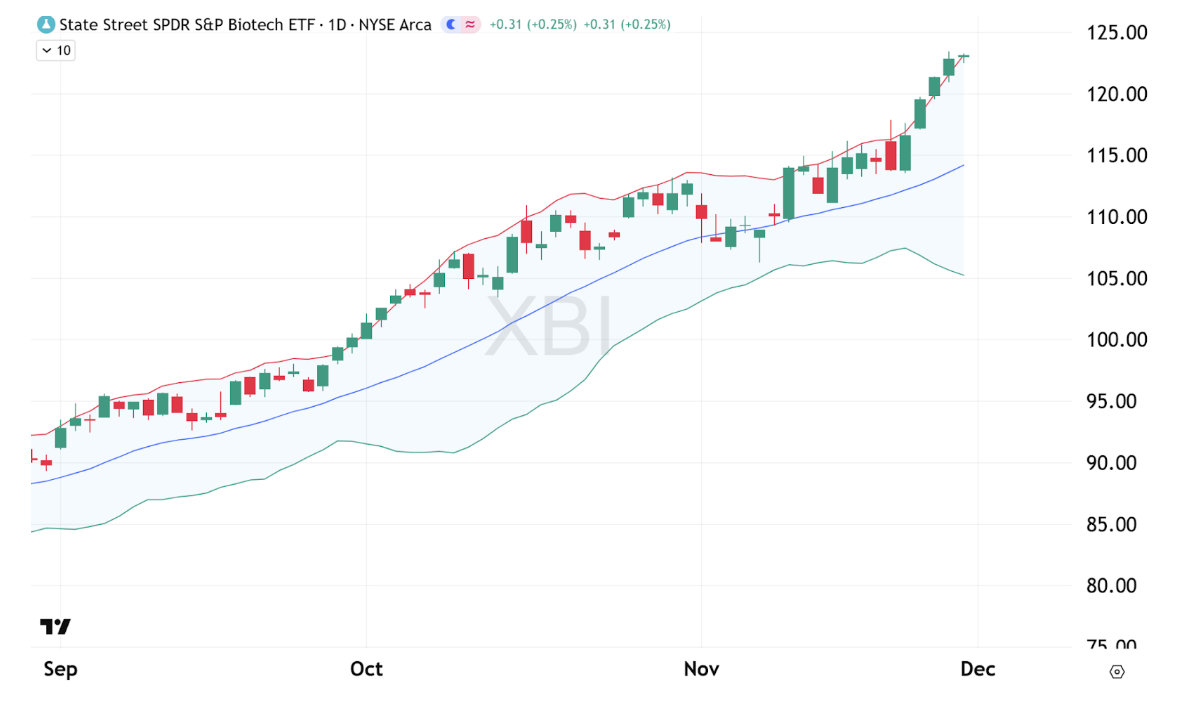Click the moon session status icon
1197x723 pixels.
451,24
